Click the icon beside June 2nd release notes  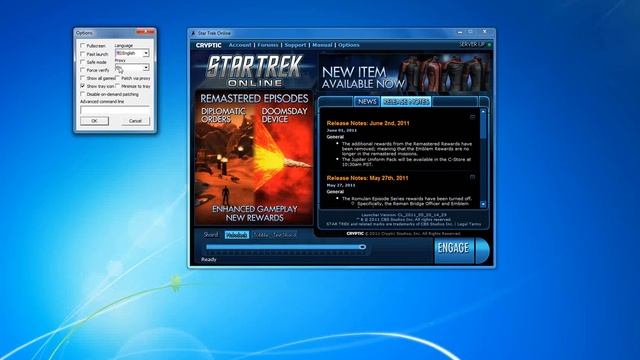pos(473,117)
